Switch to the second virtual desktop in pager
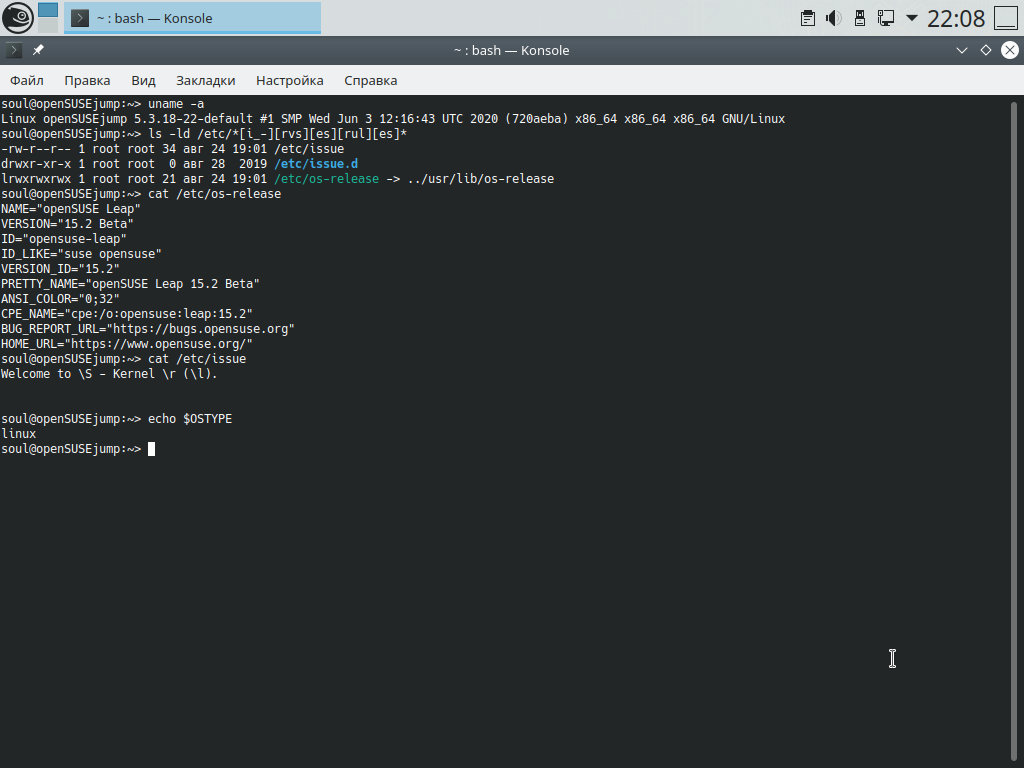The width and height of the screenshot is (1024, 768). coord(48,25)
